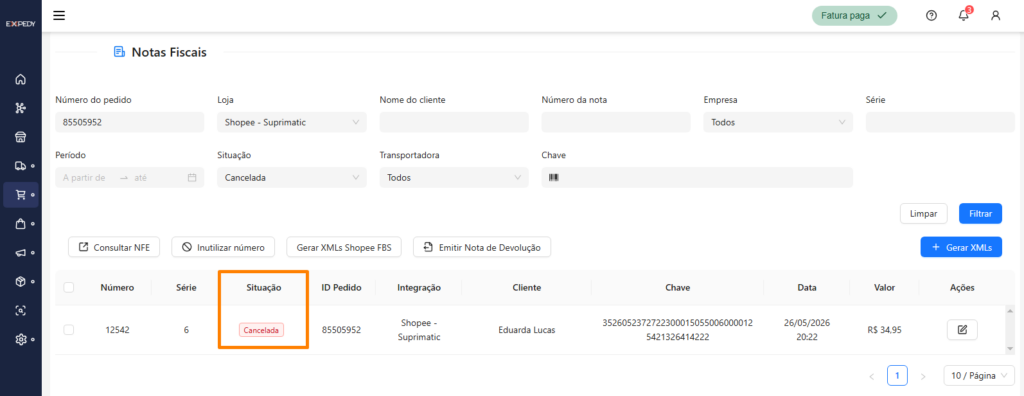
Task: Click the Valor column header
Action: [x=884, y=288]
